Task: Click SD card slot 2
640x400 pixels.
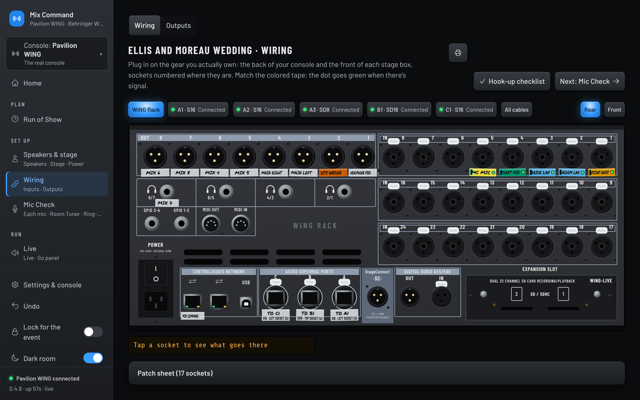Action: (x=516, y=294)
